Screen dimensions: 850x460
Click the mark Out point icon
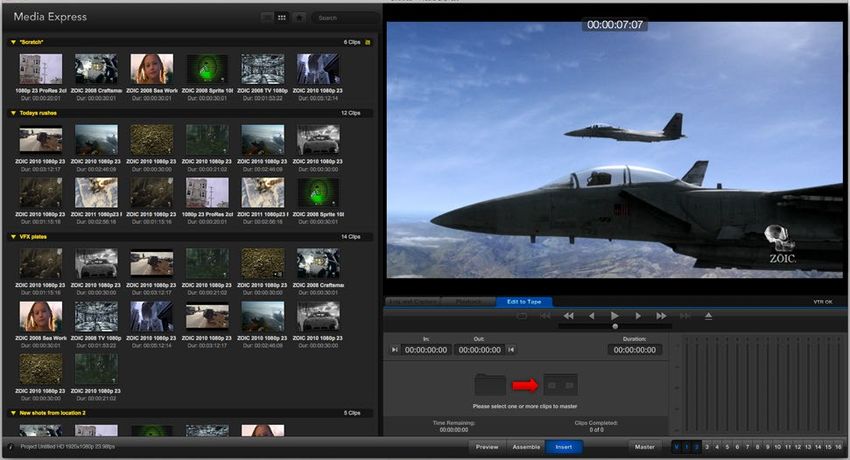tap(511, 350)
